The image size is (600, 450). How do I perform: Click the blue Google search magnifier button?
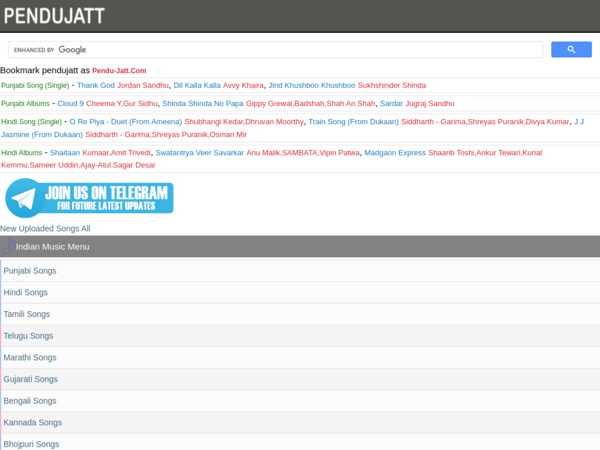[x=571, y=49]
